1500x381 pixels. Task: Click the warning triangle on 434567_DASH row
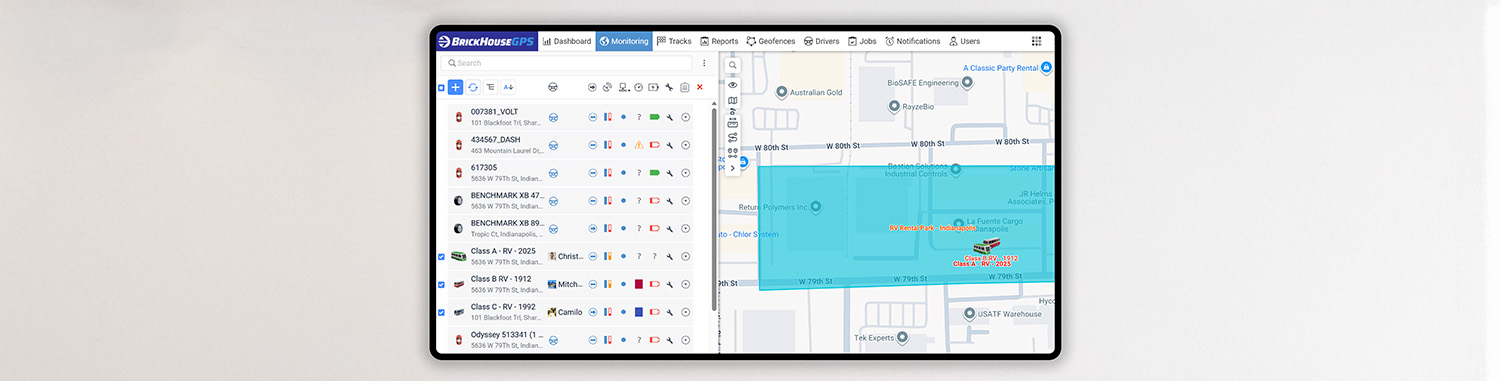639,145
